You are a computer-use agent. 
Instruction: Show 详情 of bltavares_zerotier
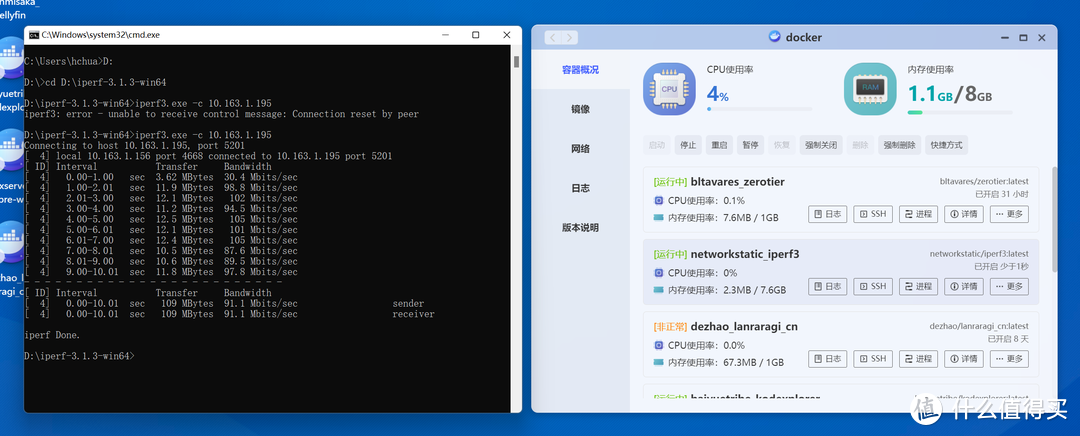[964, 214]
